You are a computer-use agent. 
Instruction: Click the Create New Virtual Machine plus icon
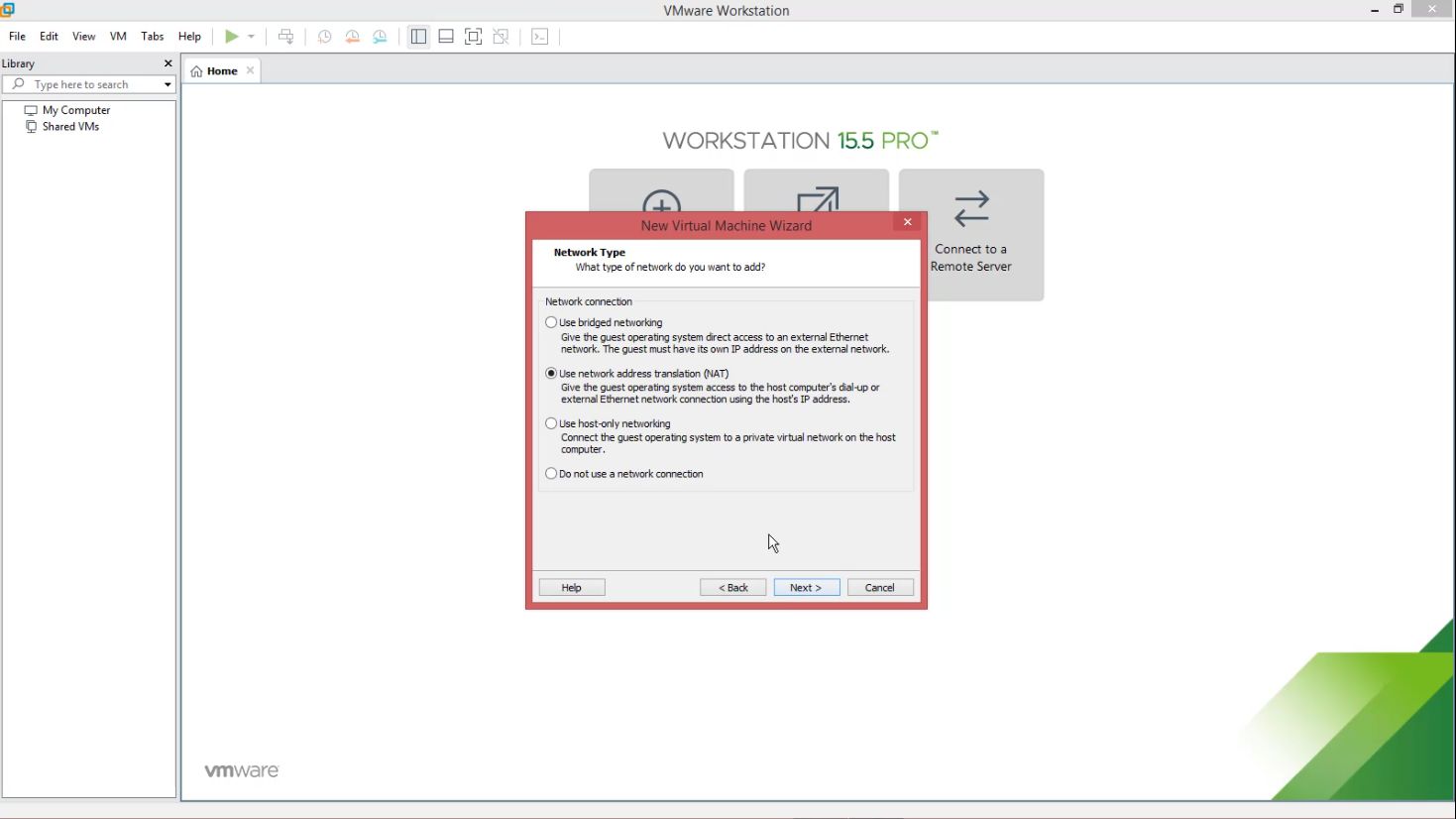tap(661, 201)
